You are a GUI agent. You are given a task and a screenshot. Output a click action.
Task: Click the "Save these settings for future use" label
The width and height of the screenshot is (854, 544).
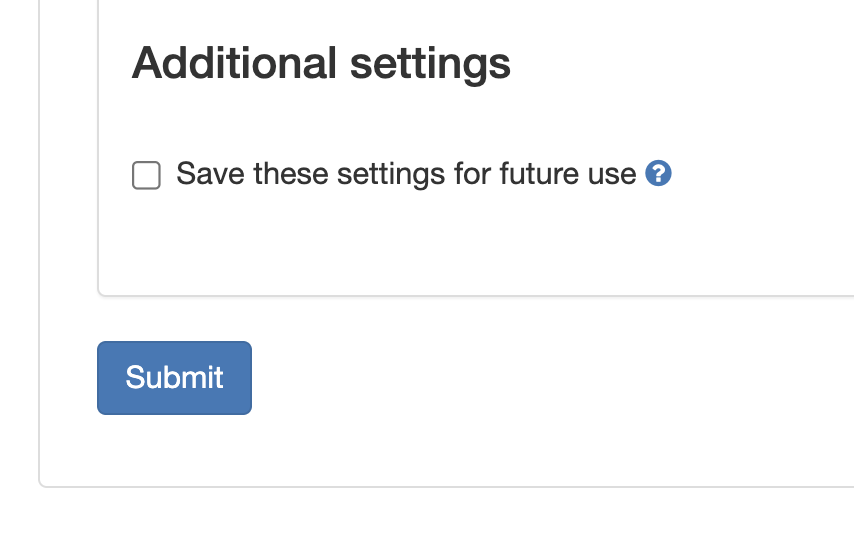406,174
